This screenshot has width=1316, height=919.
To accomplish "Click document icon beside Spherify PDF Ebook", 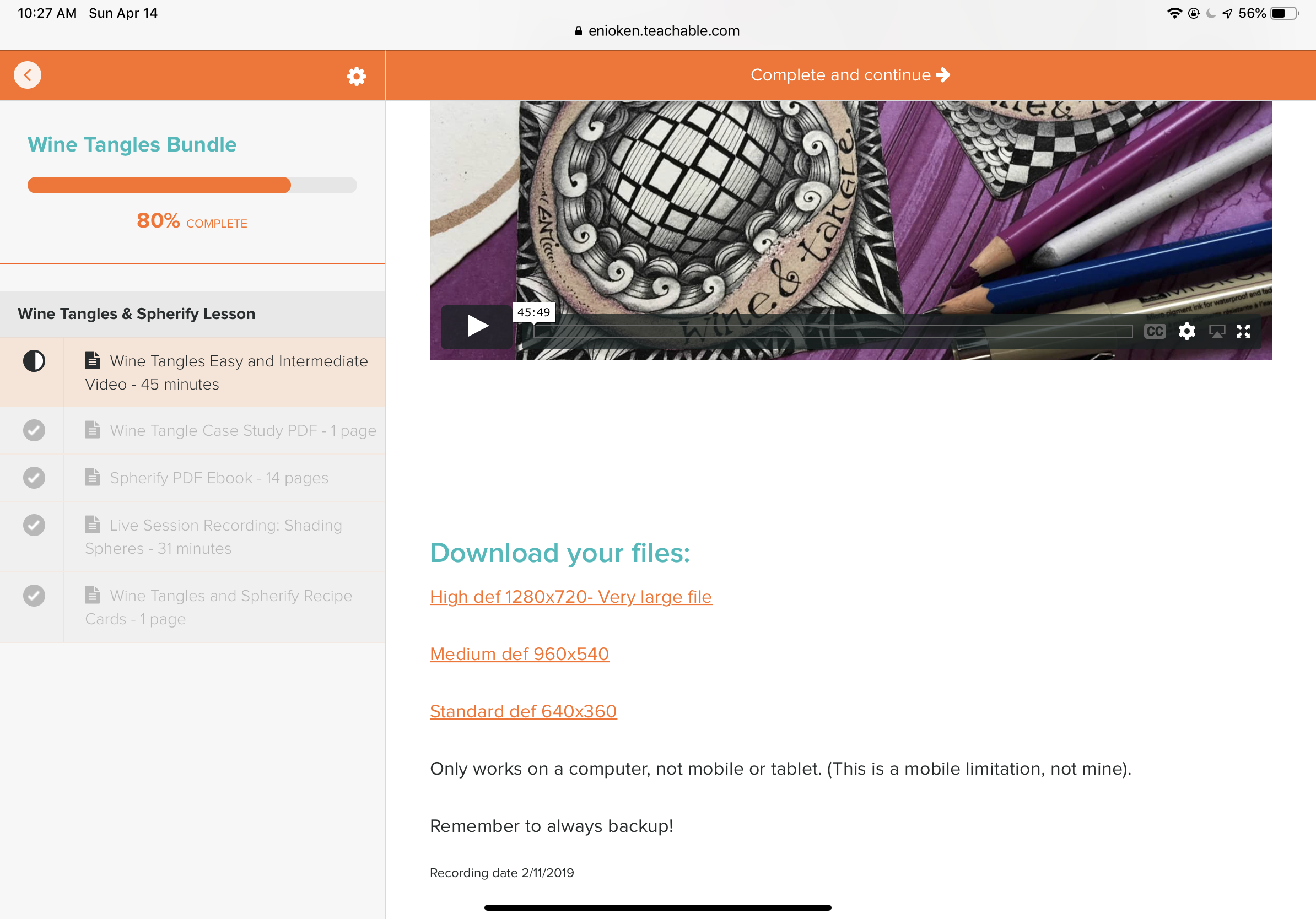I will point(92,477).
